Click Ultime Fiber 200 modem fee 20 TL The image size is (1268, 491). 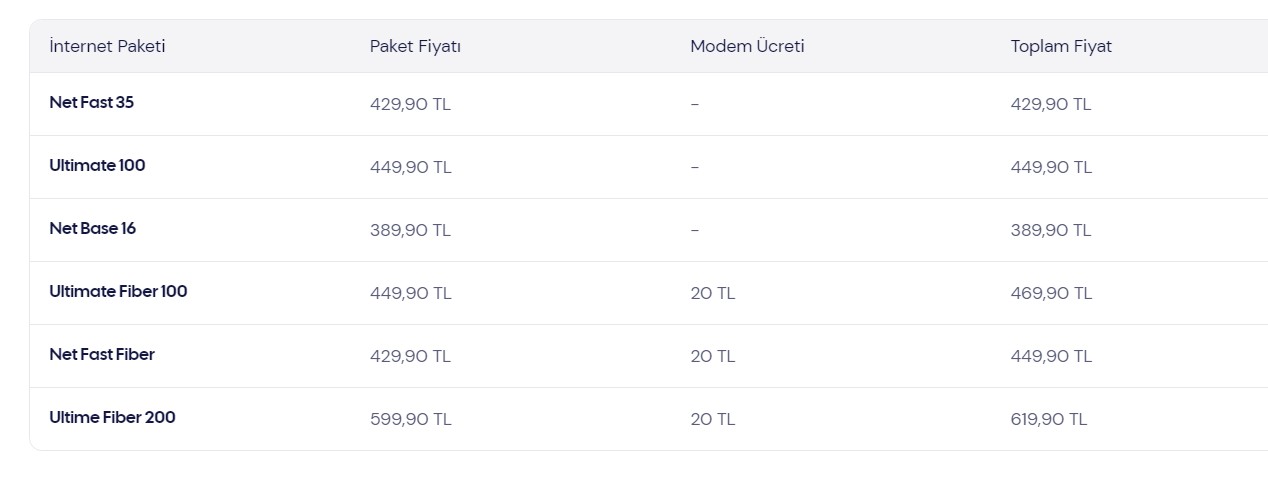point(712,419)
